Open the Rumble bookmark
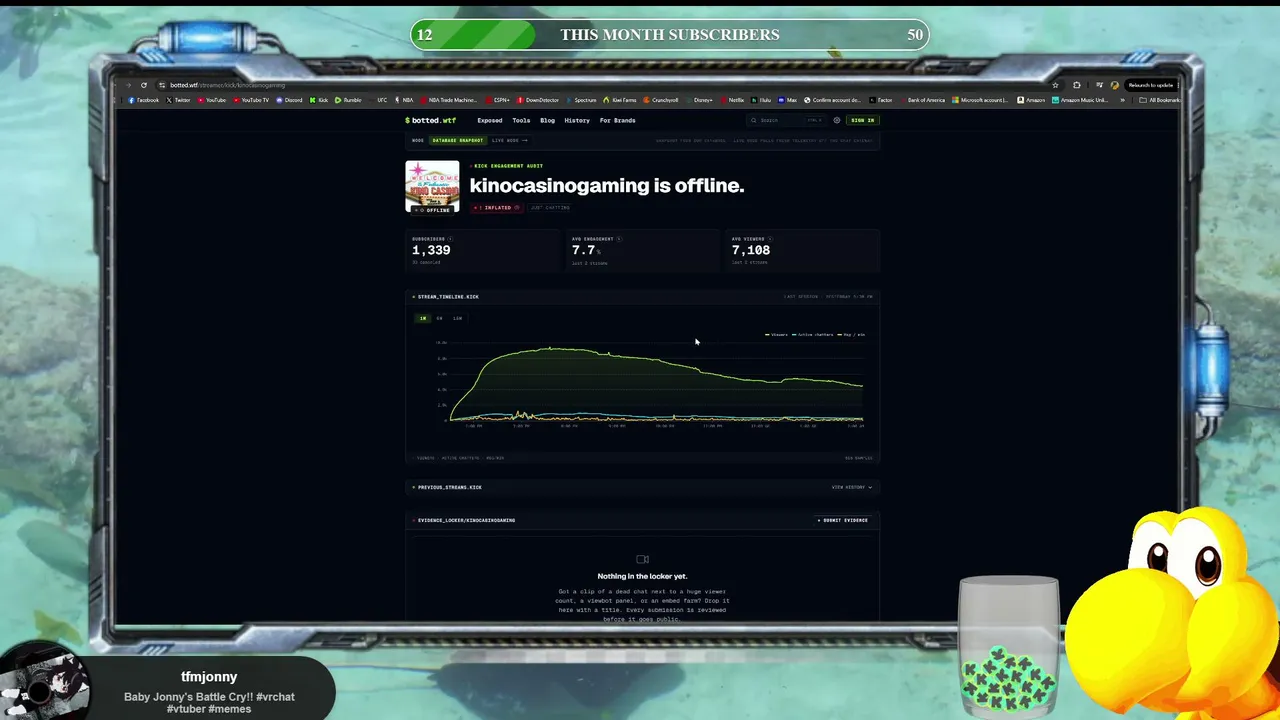 [x=349, y=100]
